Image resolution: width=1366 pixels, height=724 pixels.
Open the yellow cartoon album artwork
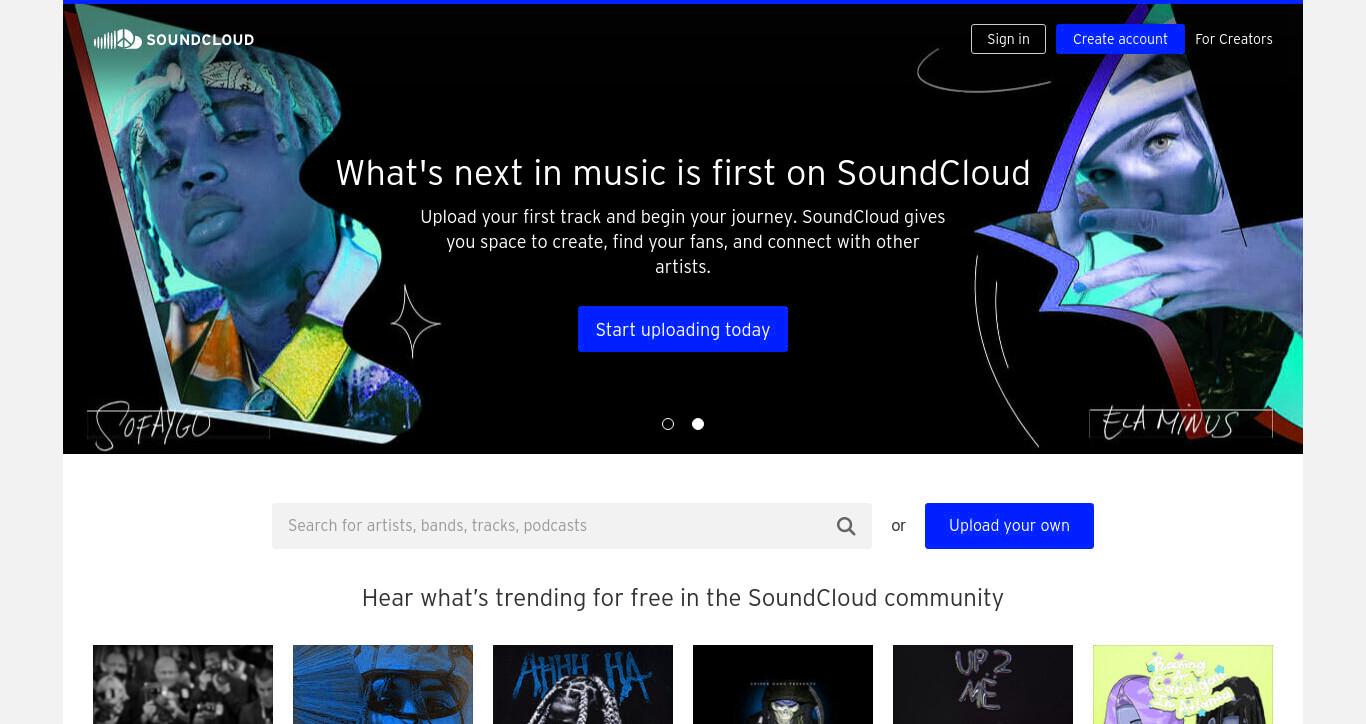pos(1183,684)
